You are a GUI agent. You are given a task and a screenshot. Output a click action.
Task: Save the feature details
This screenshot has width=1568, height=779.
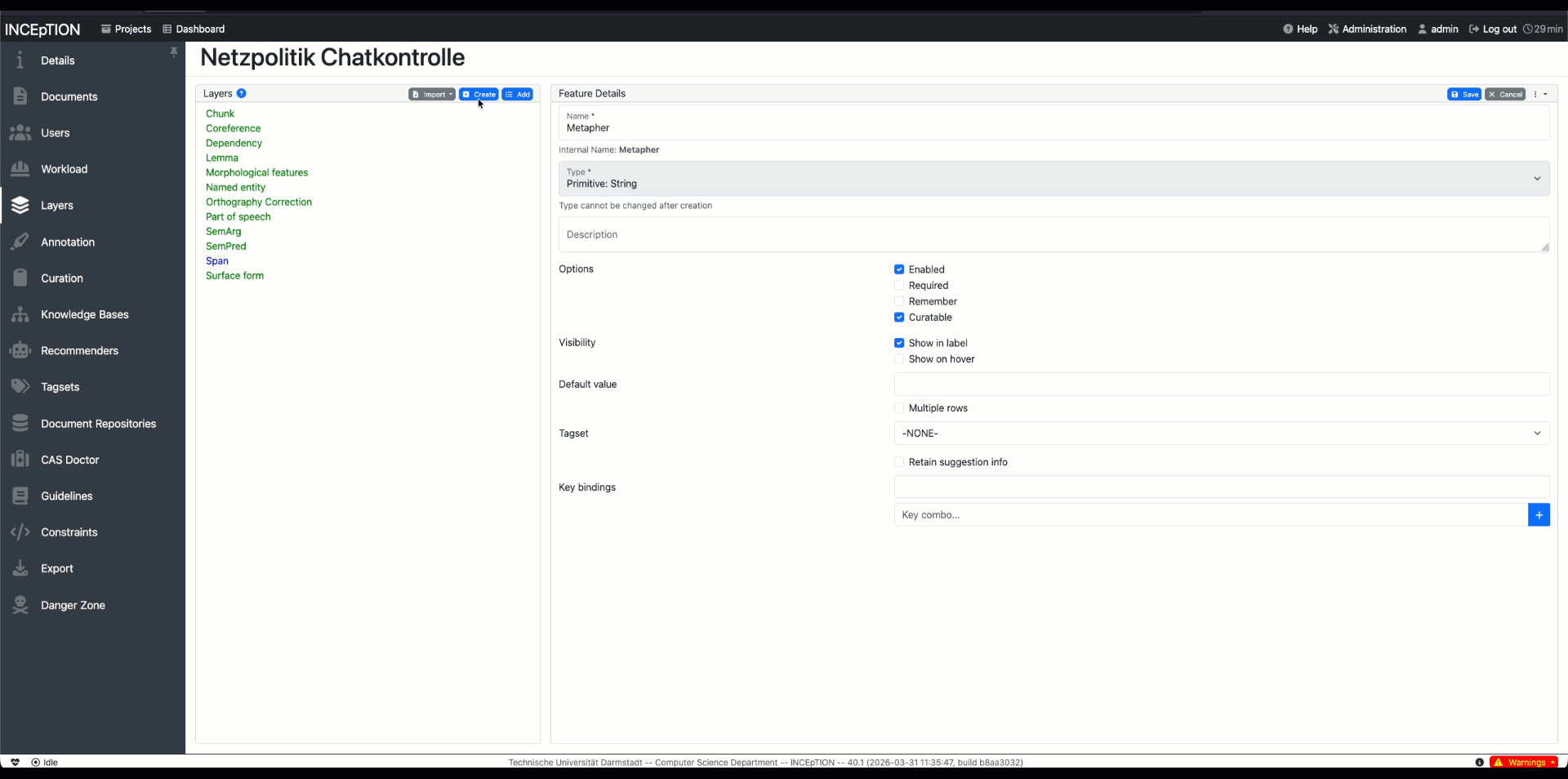click(x=1464, y=94)
